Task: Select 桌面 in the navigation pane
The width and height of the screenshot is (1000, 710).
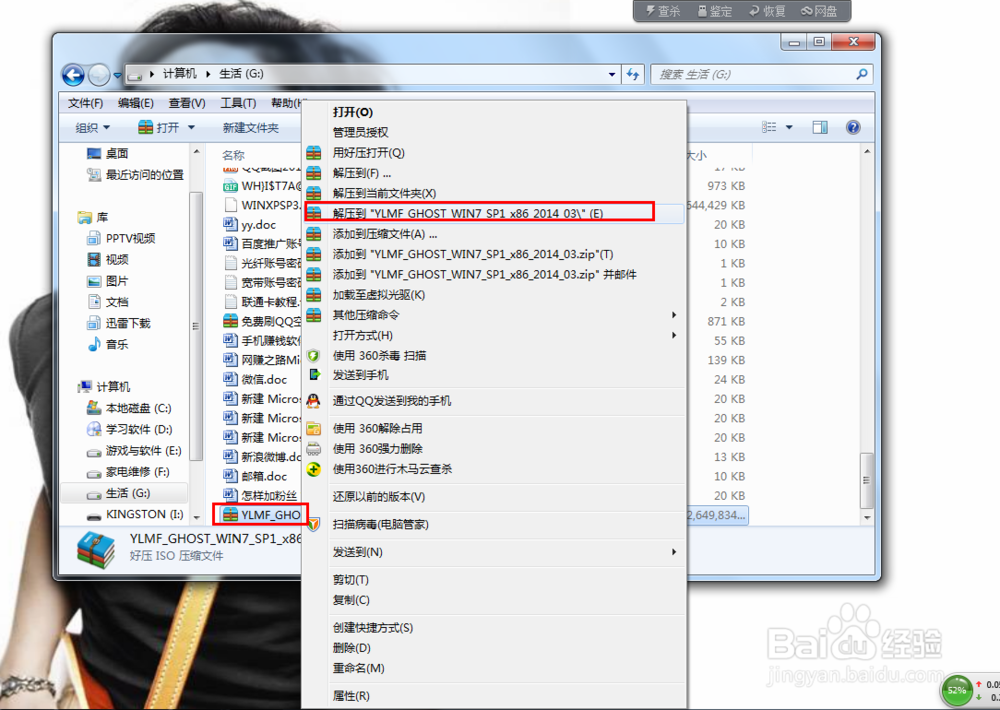Action: (x=107, y=153)
